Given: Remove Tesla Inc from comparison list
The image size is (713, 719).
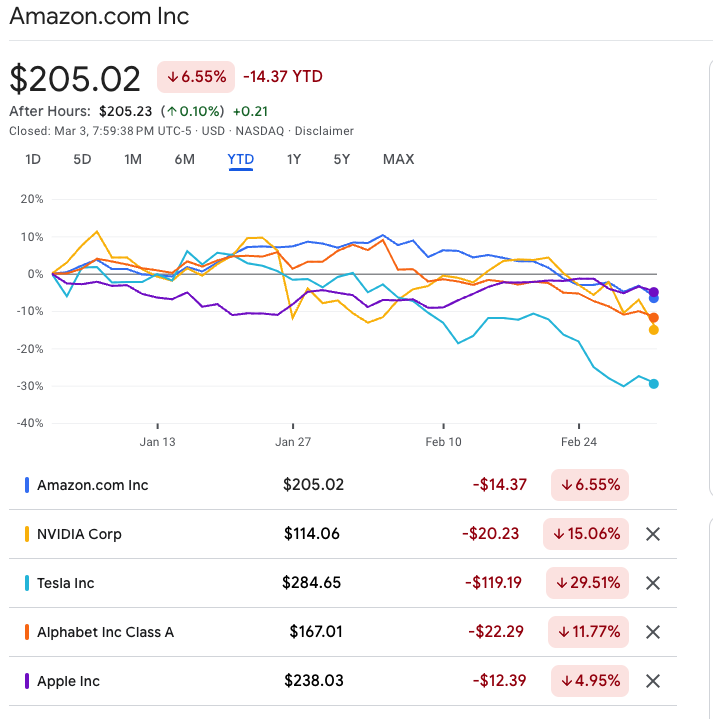Looking at the screenshot, I should [x=653, y=583].
